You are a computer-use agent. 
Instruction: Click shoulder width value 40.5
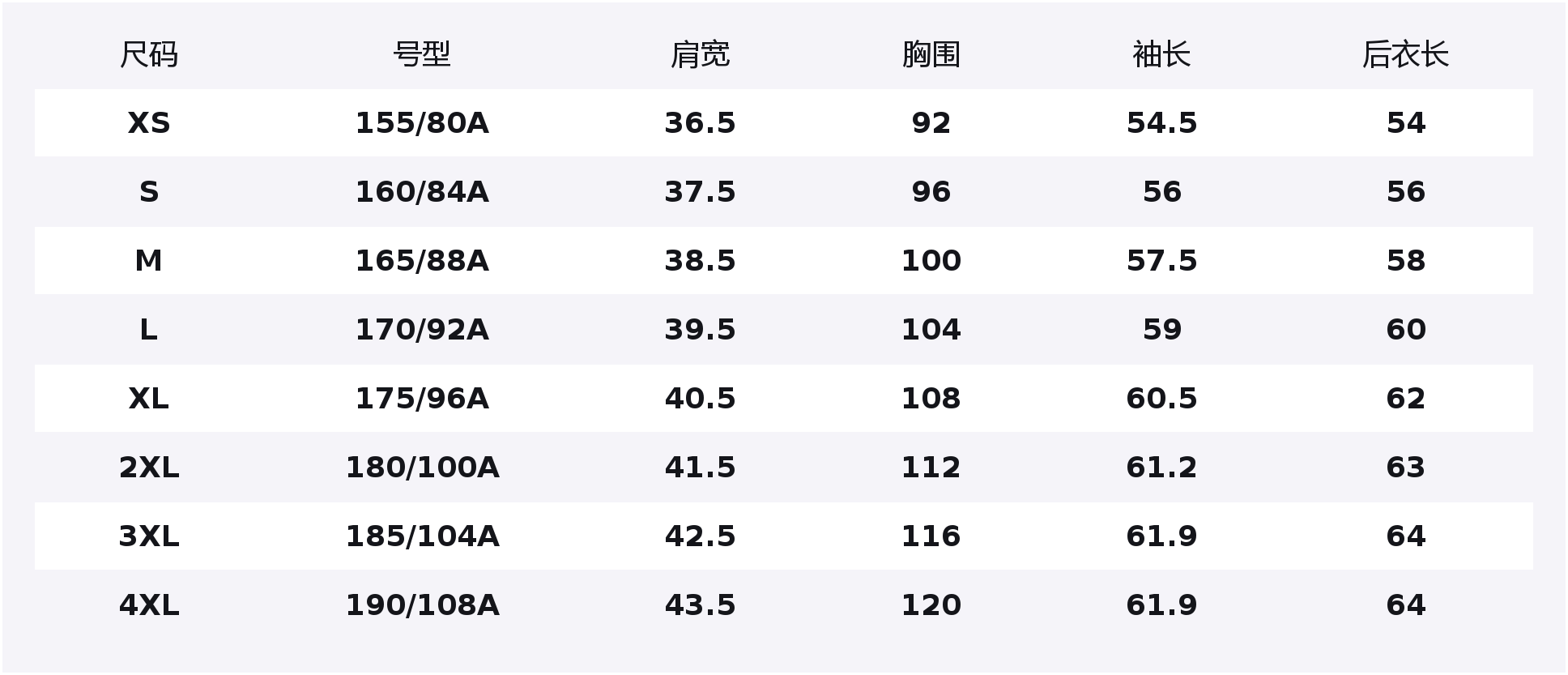[x=700, y=399]
